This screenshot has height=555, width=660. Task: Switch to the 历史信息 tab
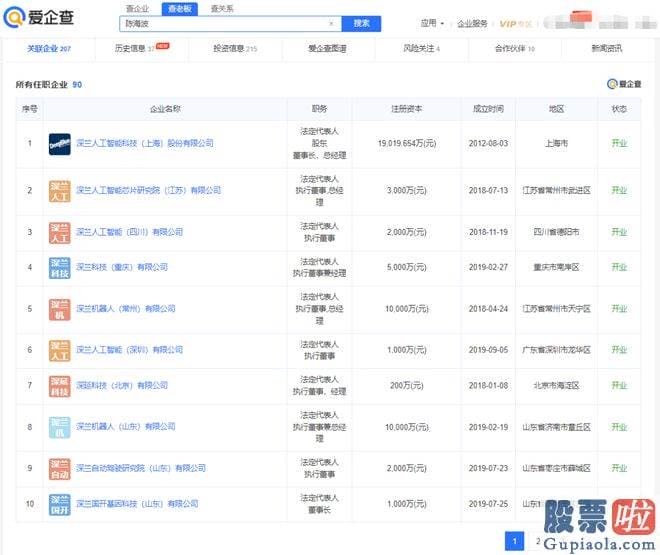click(142, 48)
